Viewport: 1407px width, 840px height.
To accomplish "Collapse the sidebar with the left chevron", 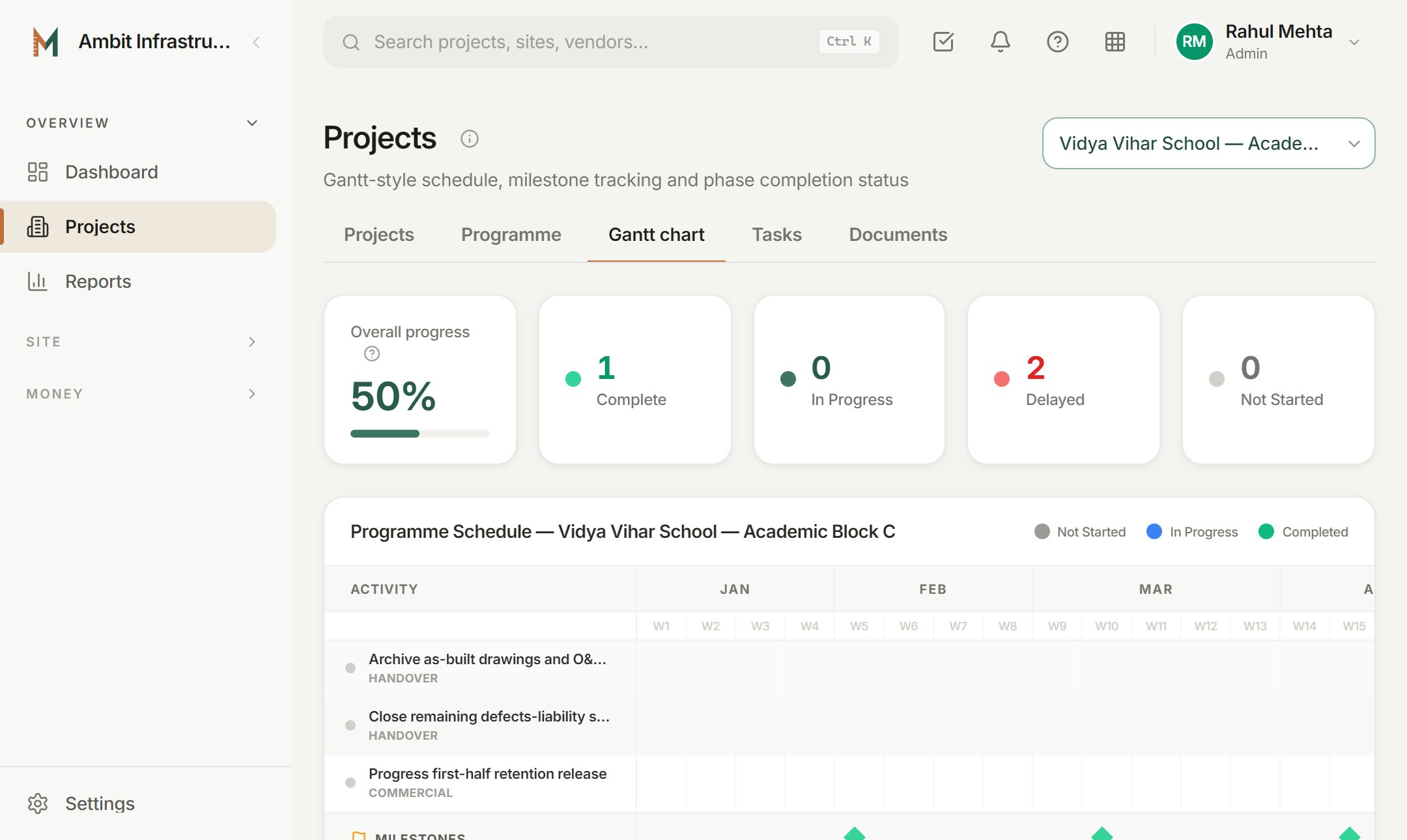I will coord(256,42).
